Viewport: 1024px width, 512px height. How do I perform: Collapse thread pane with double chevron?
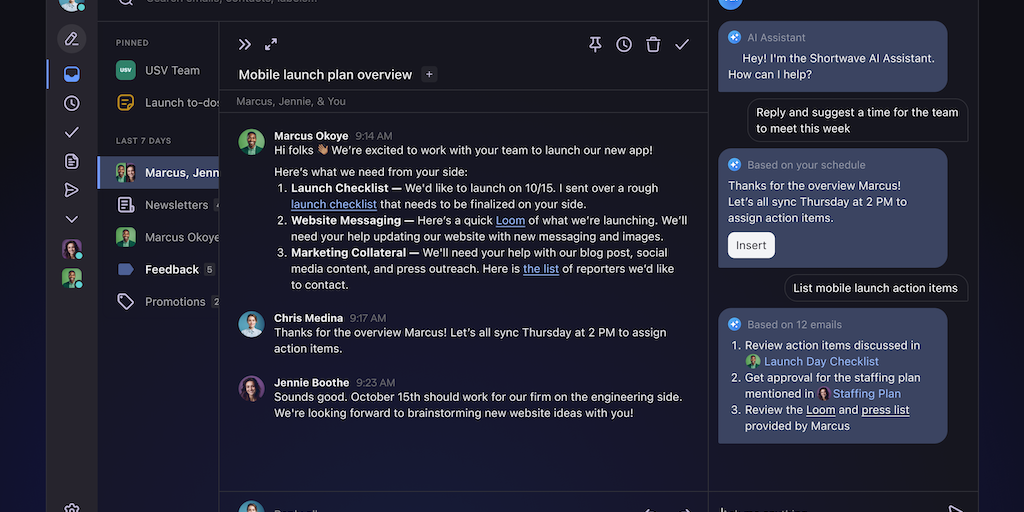point(245,44)
